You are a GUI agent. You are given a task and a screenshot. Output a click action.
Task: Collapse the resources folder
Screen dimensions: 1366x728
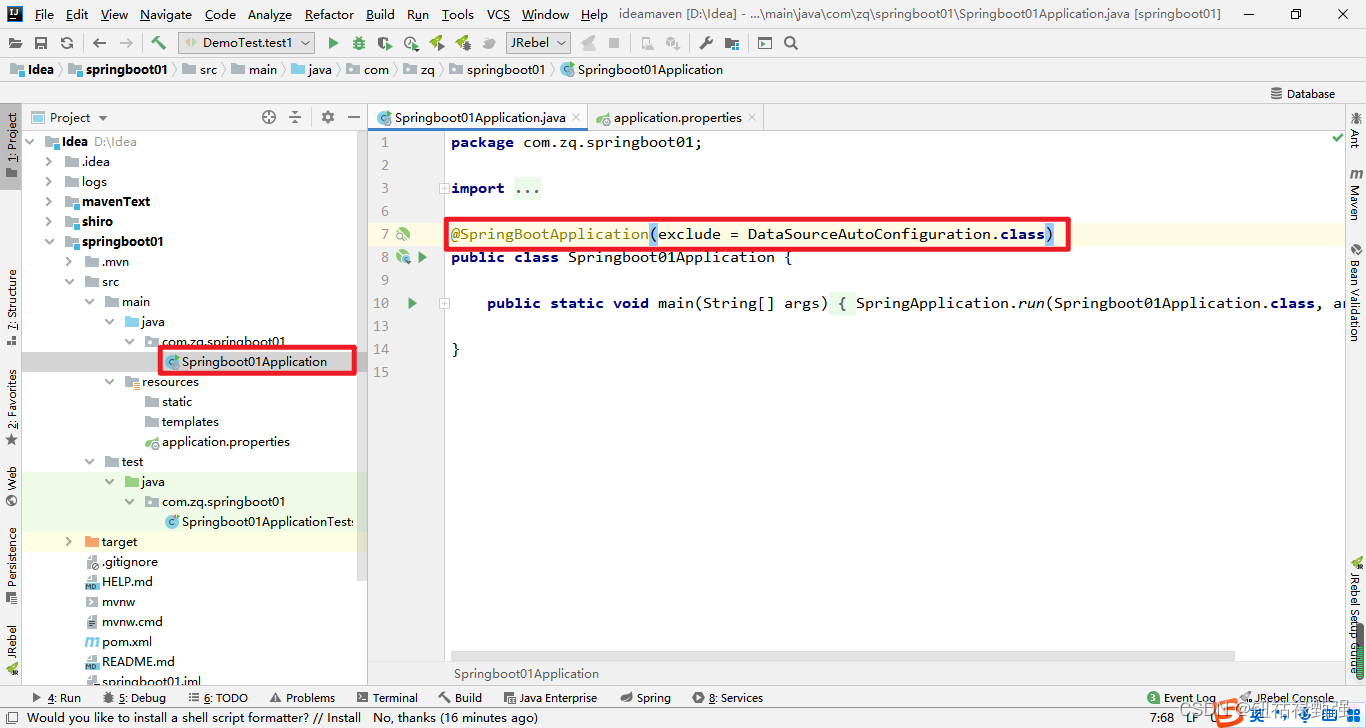pos(109,382)
